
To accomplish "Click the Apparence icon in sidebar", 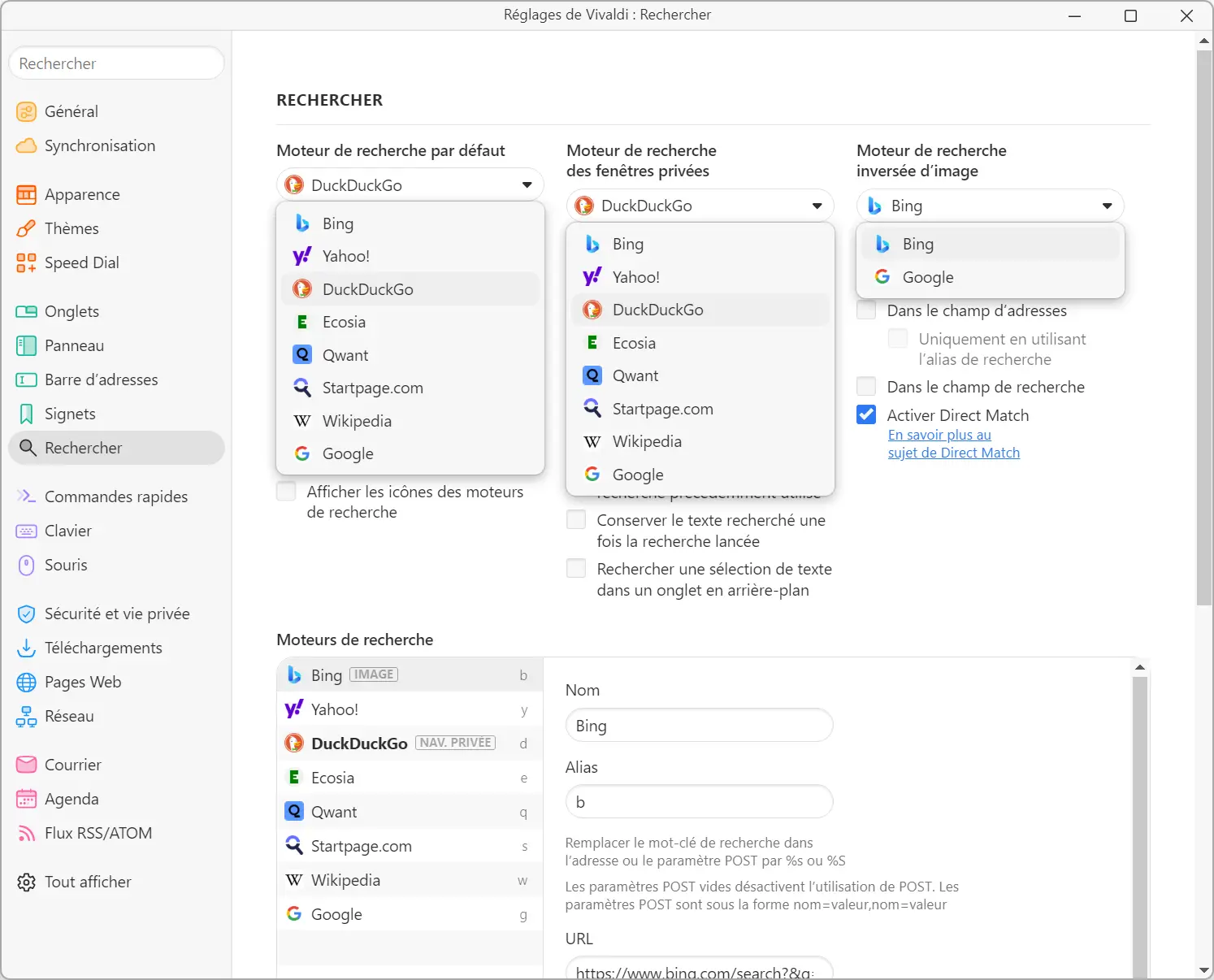I will (27, 194).
